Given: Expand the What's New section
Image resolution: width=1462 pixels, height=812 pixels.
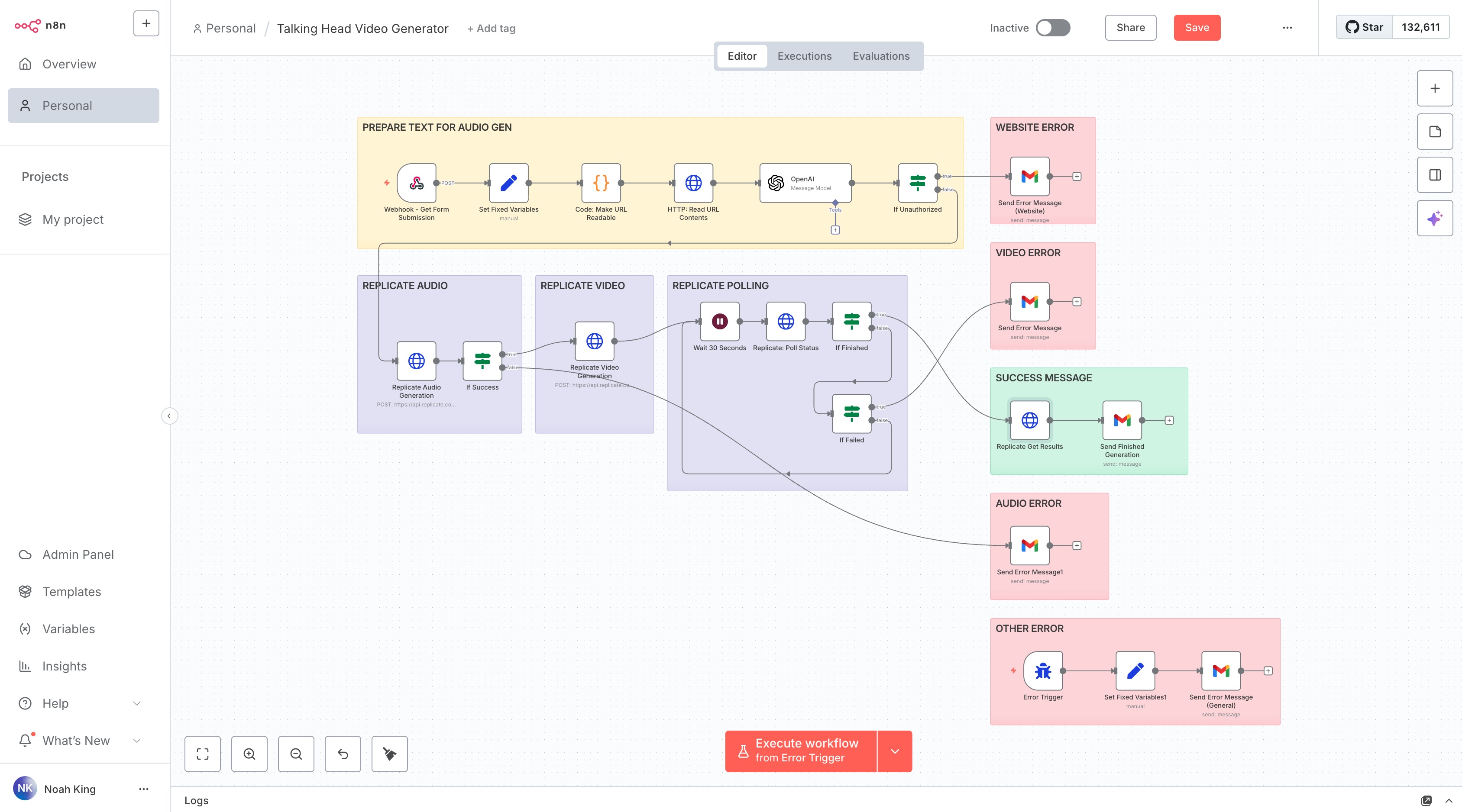Looking at the screenshot, I should coord(136,741).
